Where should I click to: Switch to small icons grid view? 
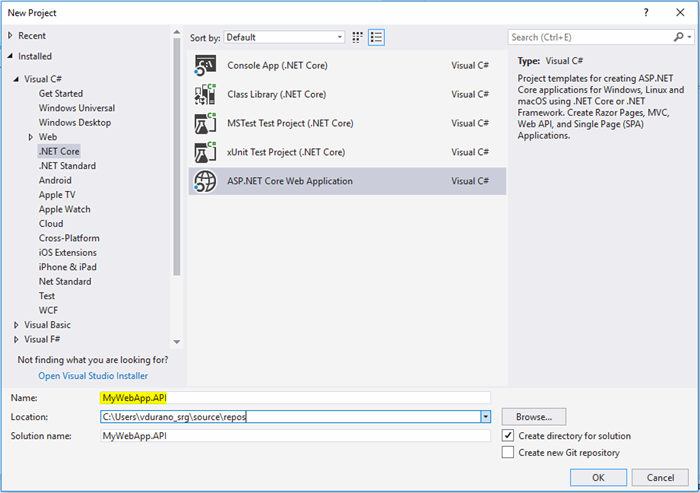[357, 38]
